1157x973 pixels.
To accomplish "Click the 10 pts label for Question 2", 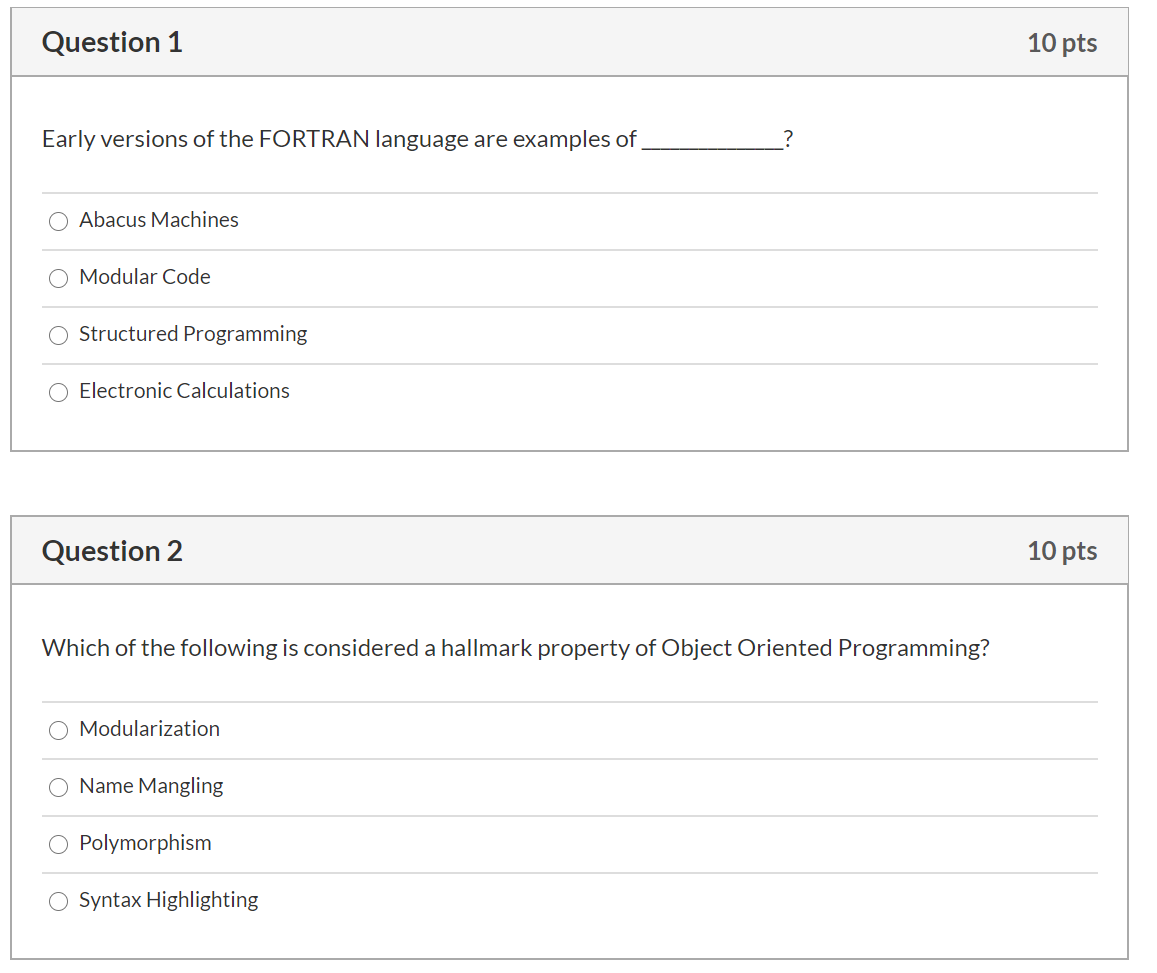I will [x=1063, y=550].
